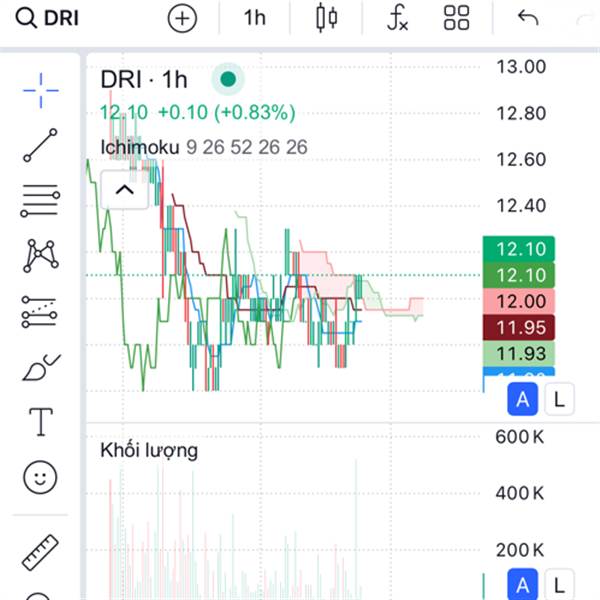Viewport: 600px width, 600px height.
Task: Click 13.00 on the price axis
Action: [x=521, y=67]
